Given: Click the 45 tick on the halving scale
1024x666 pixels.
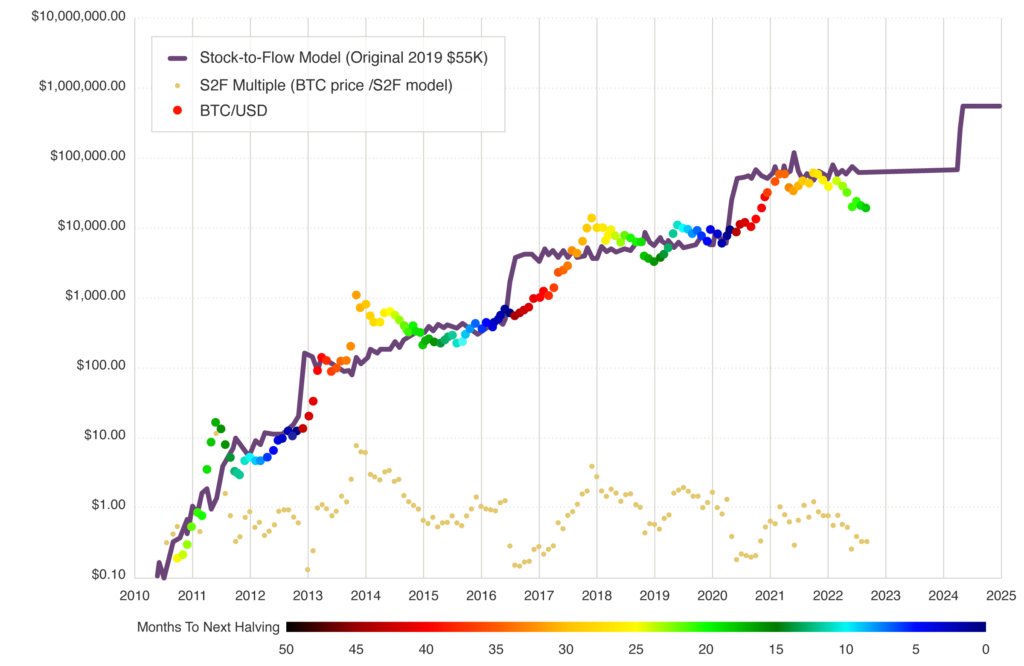Looking at the screenshot, I should coord(356,649).
